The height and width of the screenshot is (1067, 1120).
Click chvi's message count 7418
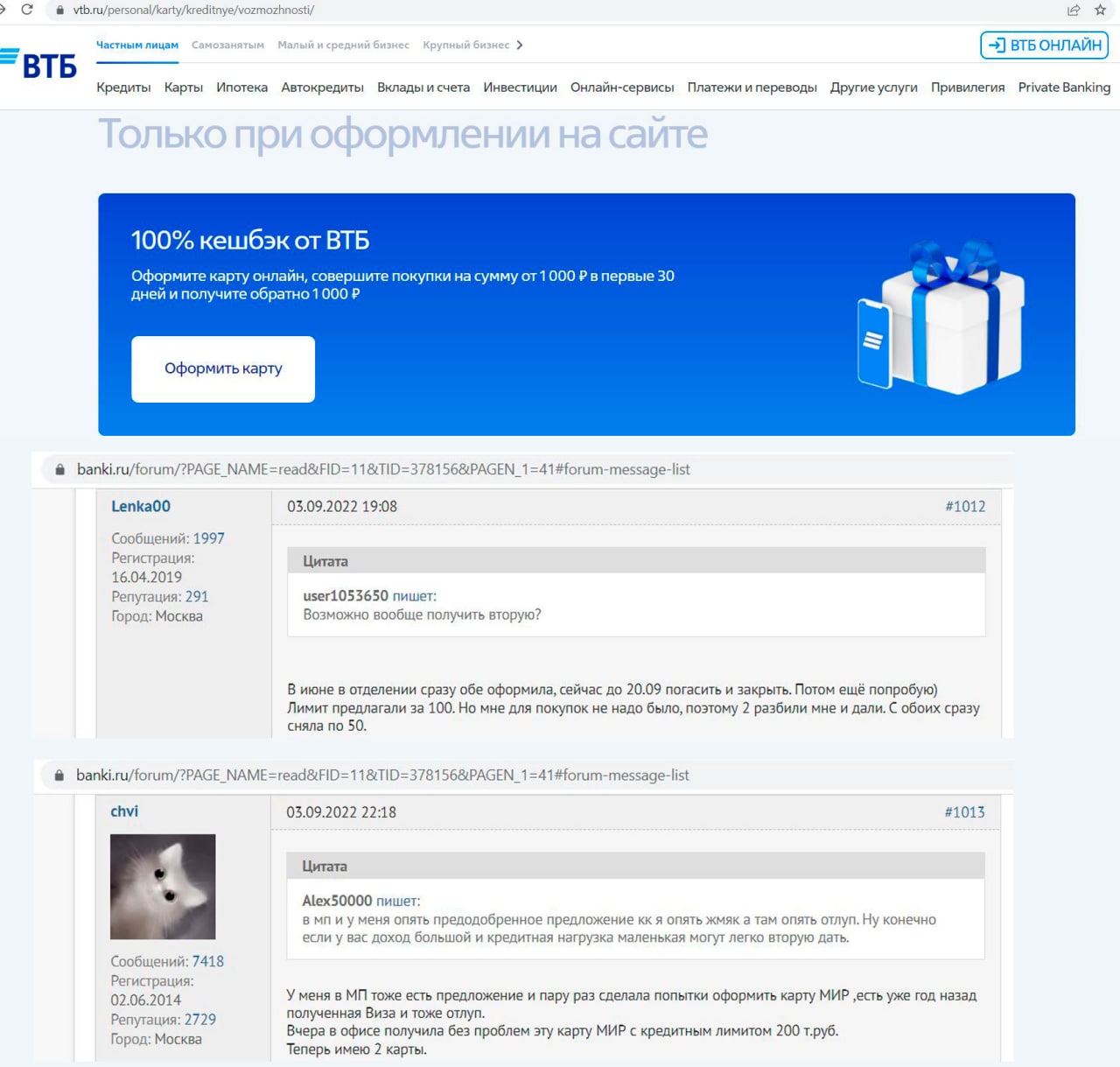click(x=208, y=962)
